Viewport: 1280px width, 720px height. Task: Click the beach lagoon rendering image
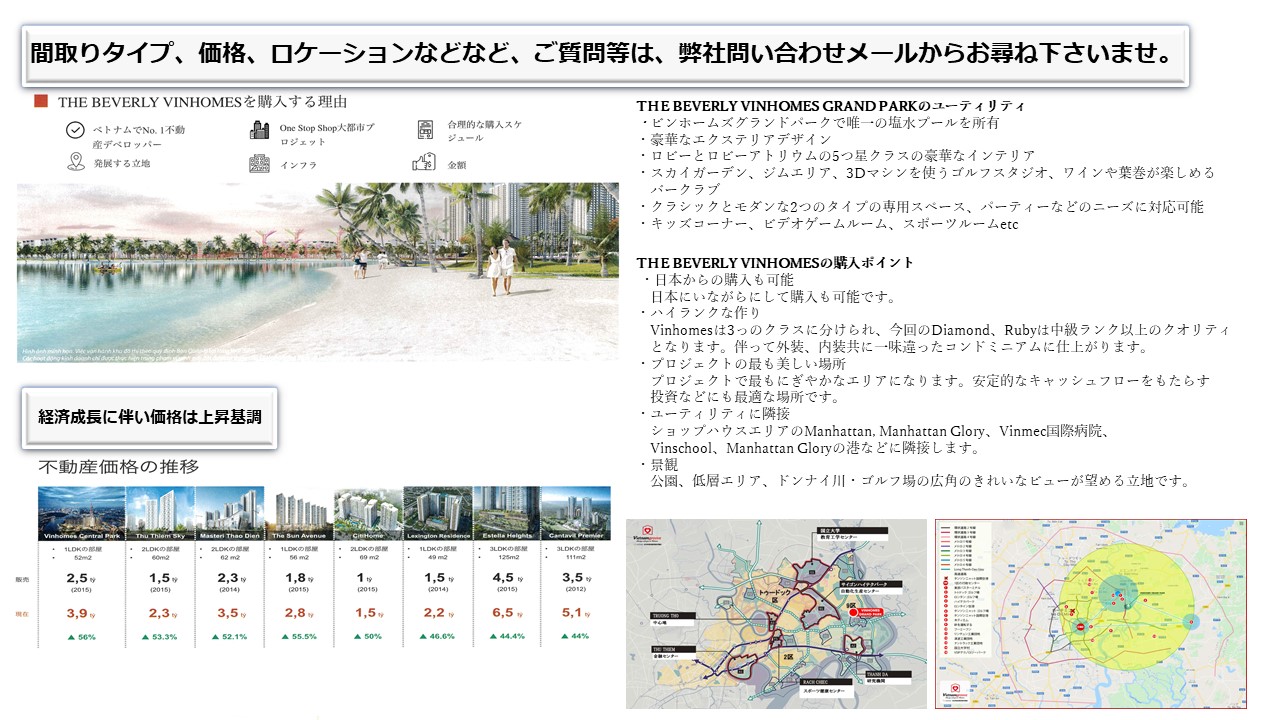coord(317,270)
